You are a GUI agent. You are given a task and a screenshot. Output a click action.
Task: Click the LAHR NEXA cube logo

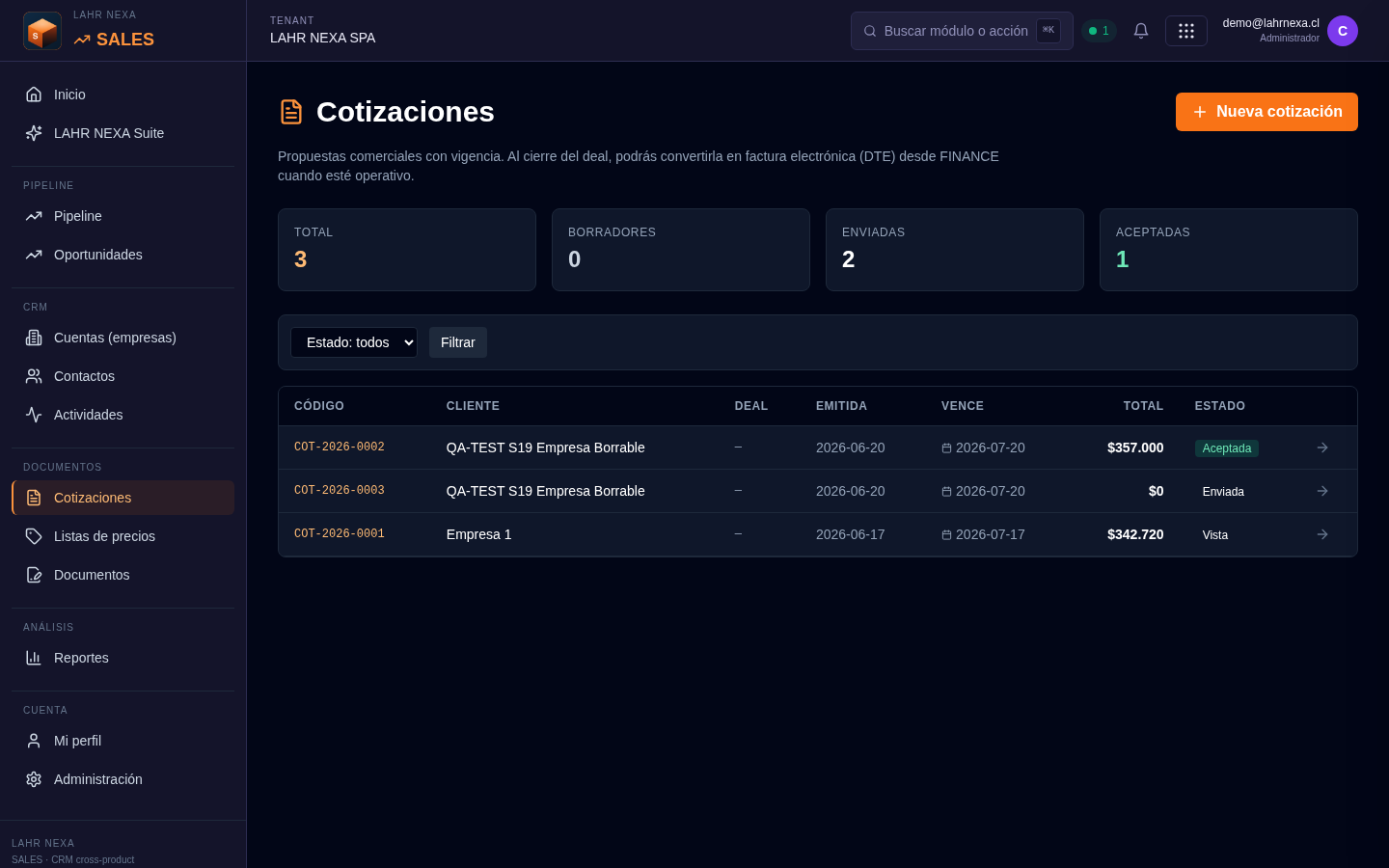(42, 31)
